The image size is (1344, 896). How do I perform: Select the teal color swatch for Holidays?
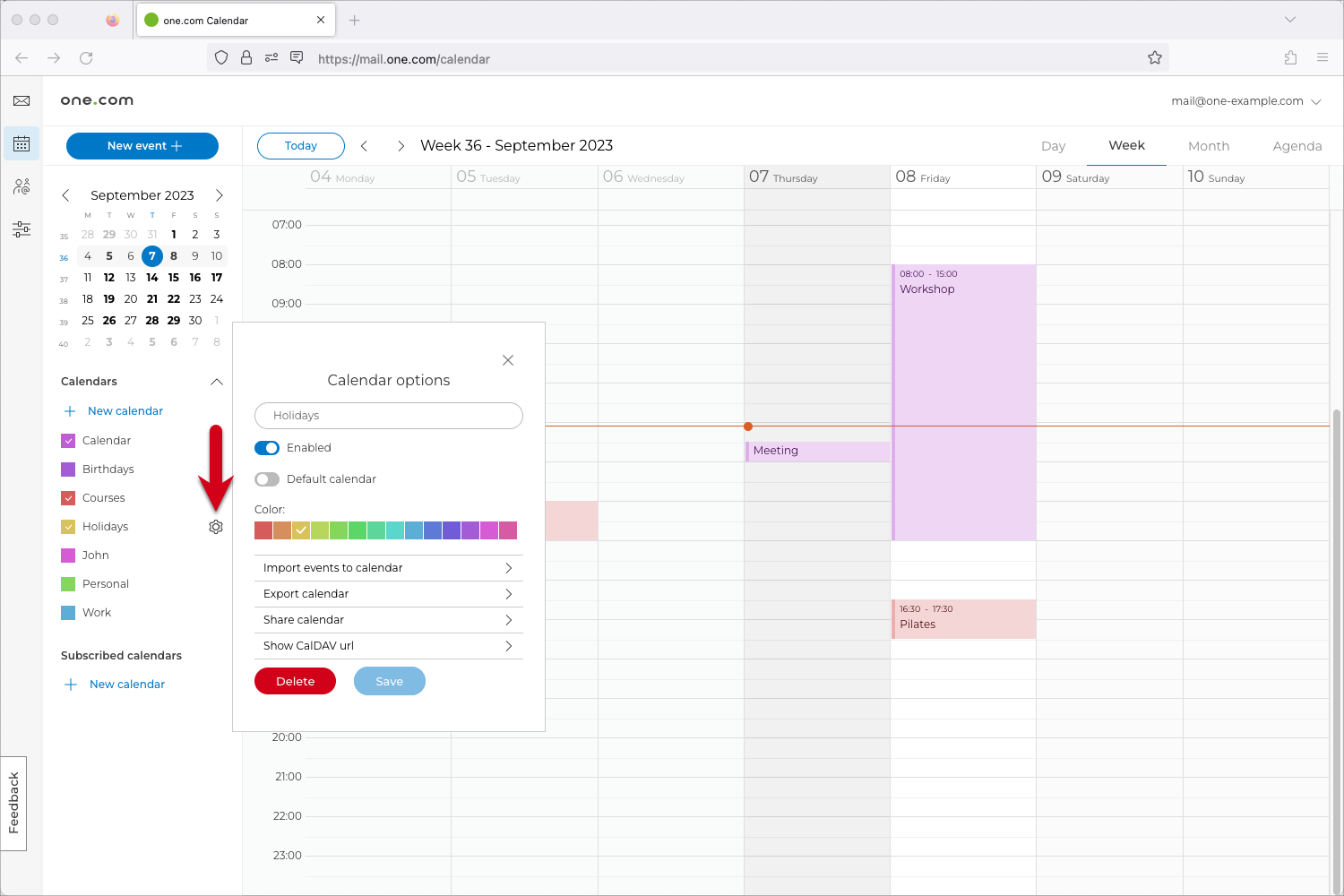pyautogui.click(x=394, y=530)
